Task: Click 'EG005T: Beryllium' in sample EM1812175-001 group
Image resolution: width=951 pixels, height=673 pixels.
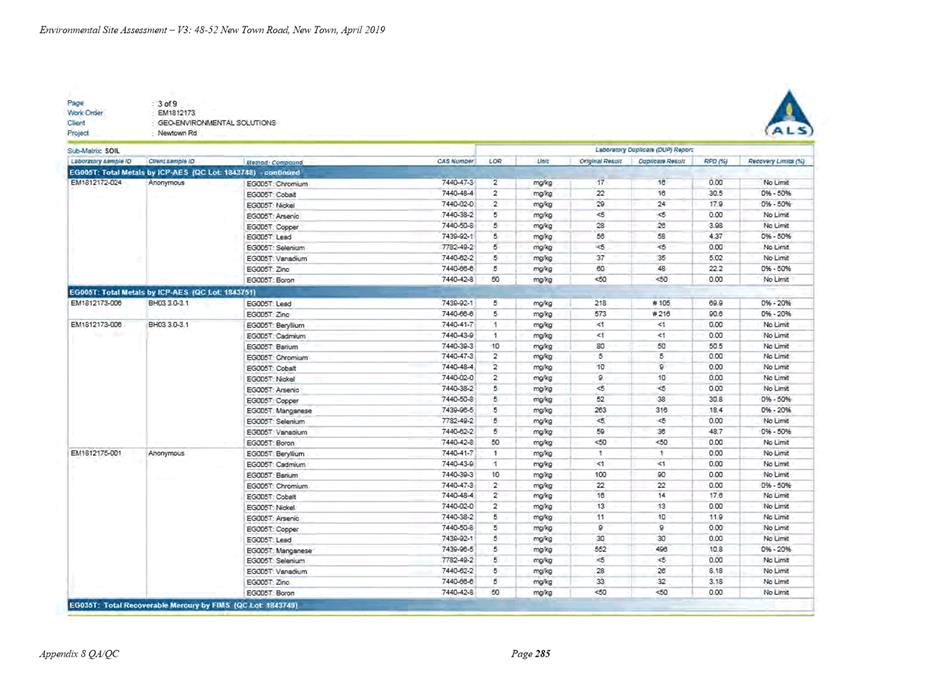Action: coord(275,454)
